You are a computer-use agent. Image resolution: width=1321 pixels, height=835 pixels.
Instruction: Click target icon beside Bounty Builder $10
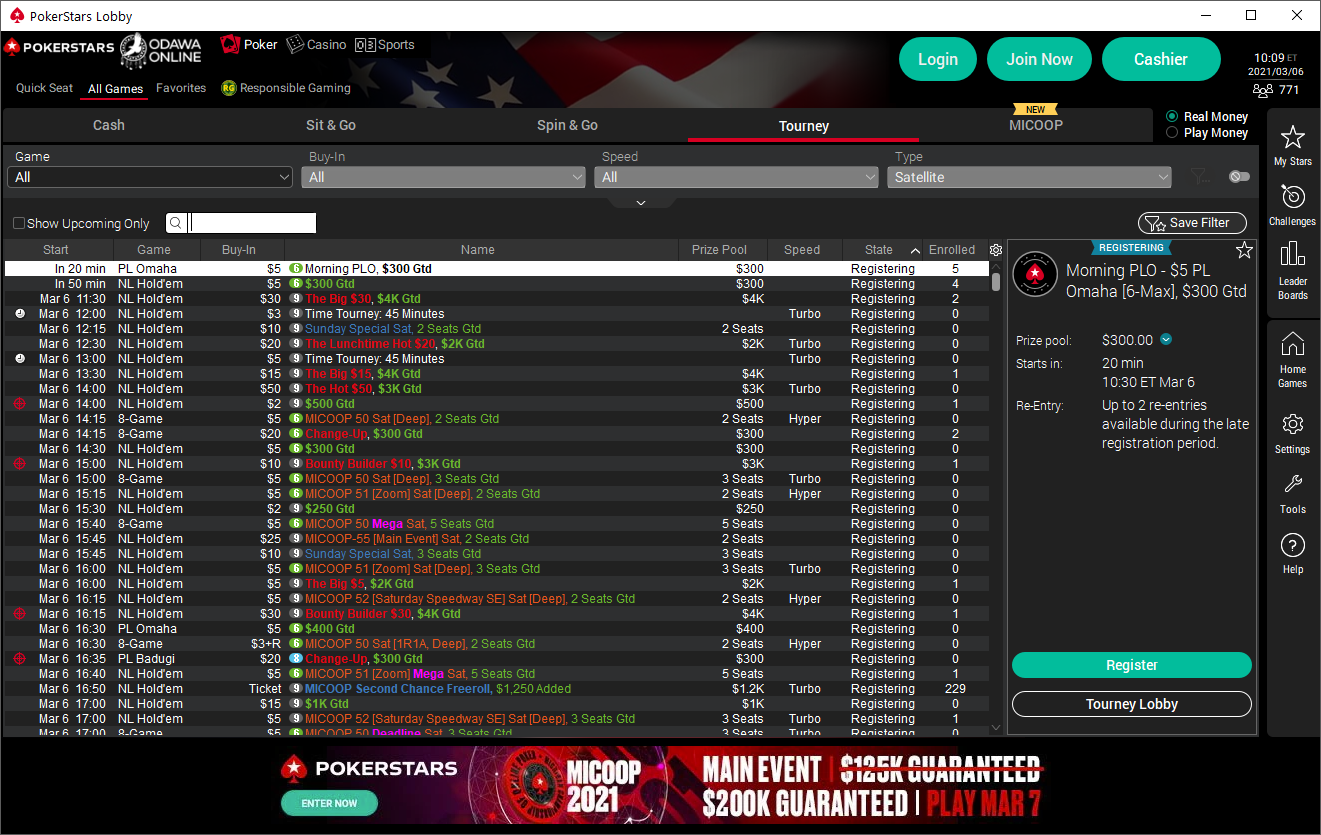point(20,464)
